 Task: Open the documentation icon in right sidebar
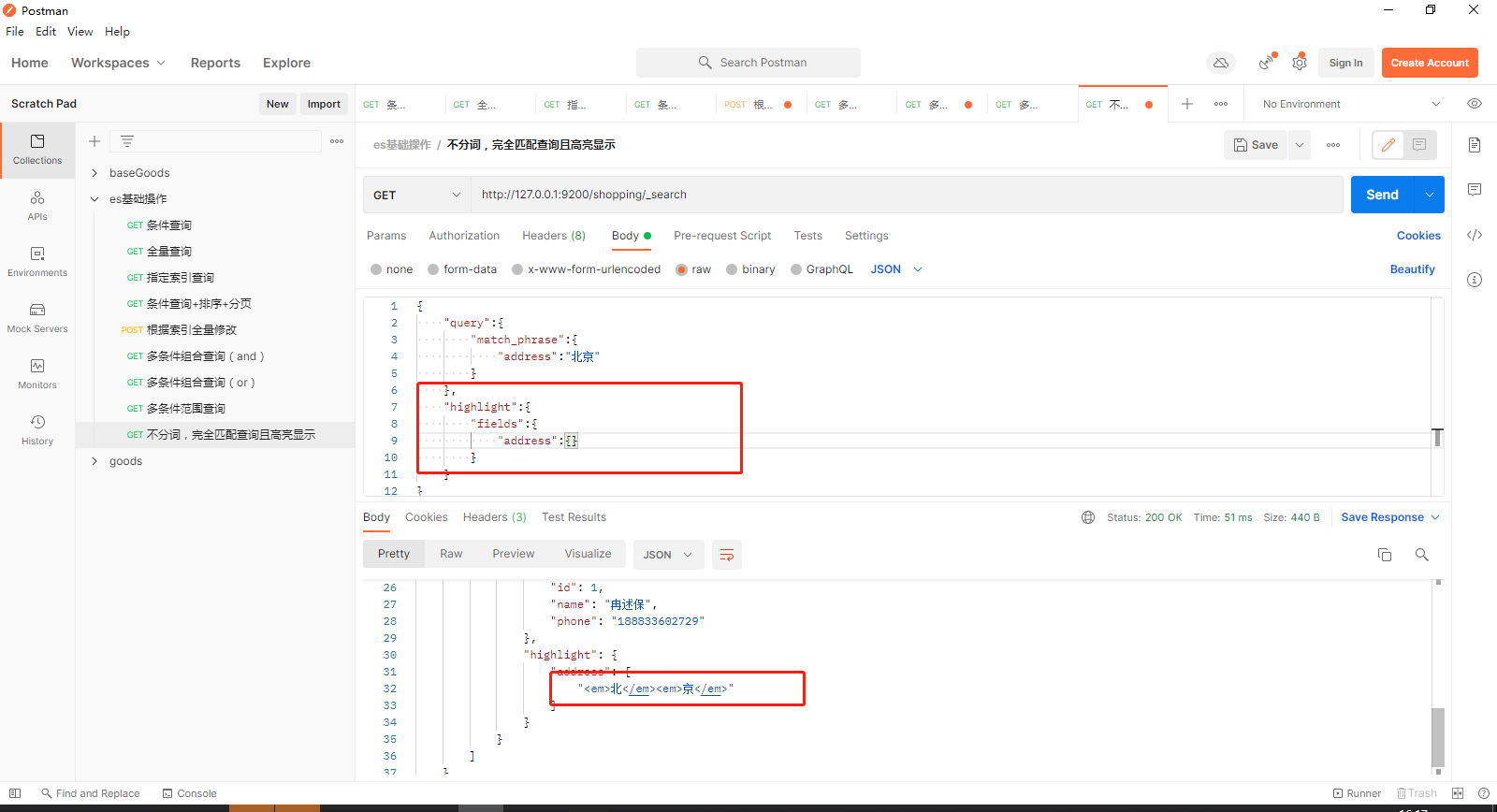click(1475, 145)
